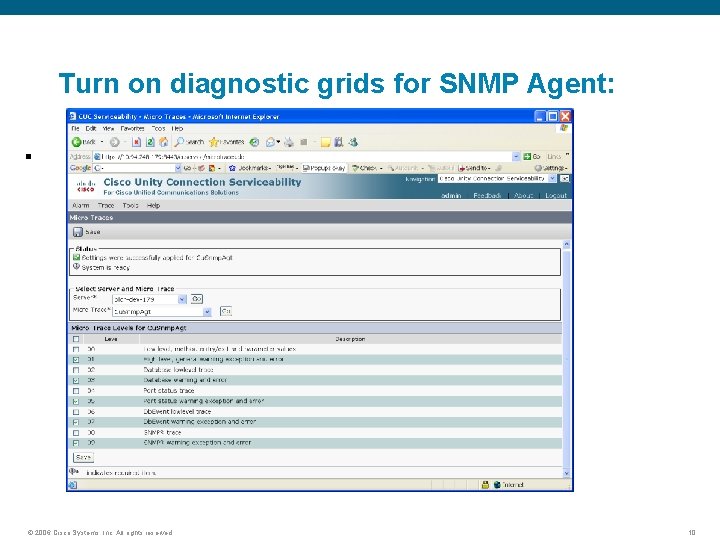The width and height of the screenshot is (720, 540).
Task: Open Google toolbar Bookmarks
Action: click(x=250, y=168)
